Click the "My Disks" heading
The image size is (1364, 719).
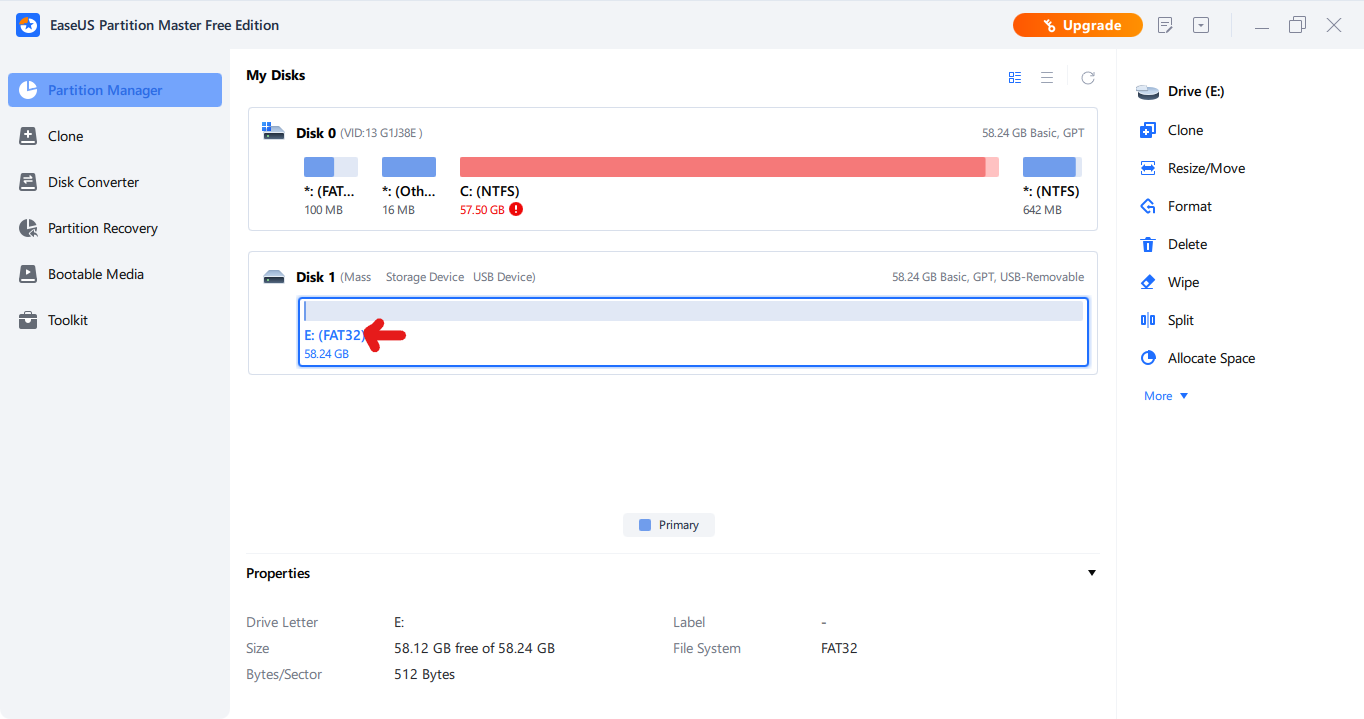[x=276, y=75]
